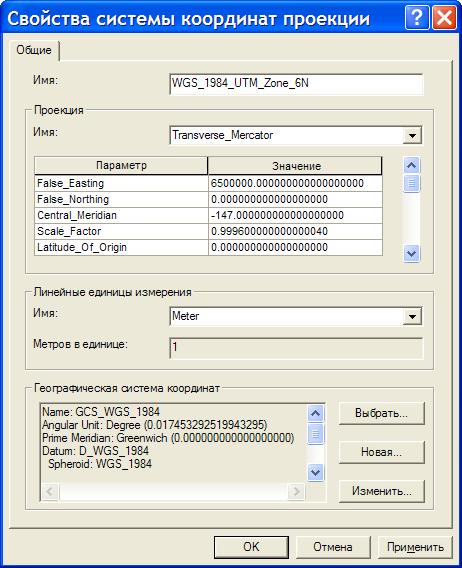462x568 pixels.
Task: Click the parameter table scroll up arrow
Action: coord(411,166)
